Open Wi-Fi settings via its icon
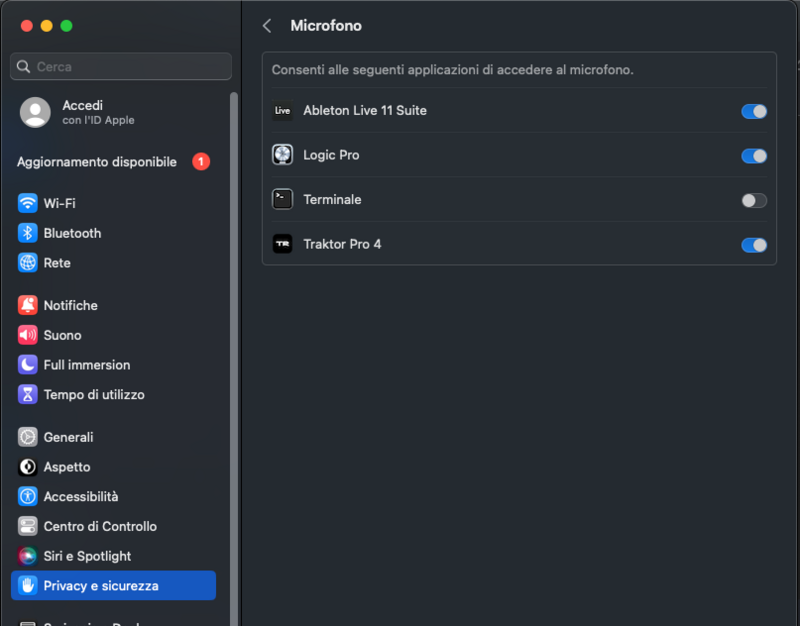The image size is (800, 626). pyautogui.click(x=27, y=203)
